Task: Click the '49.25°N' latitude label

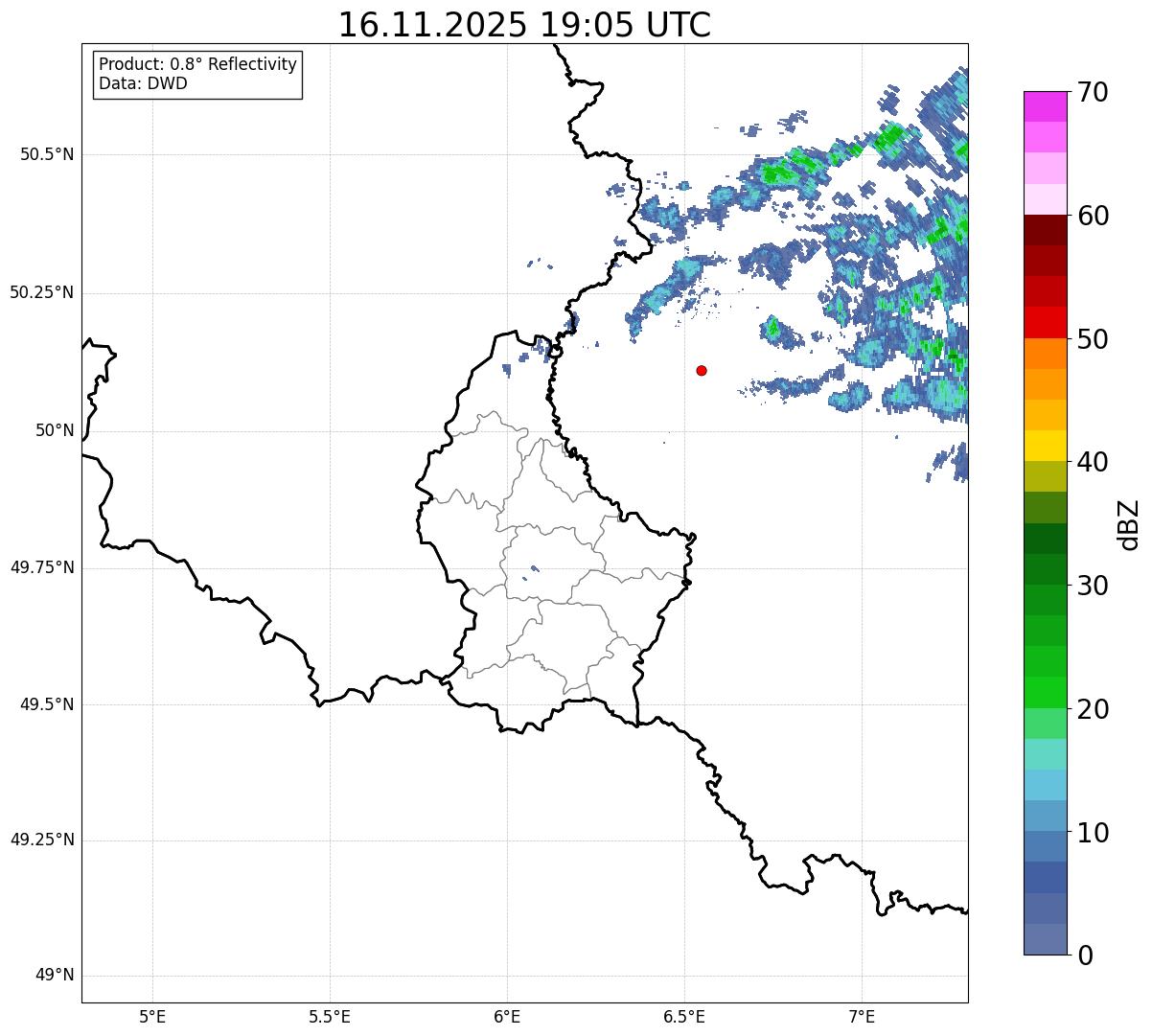Action: [42, 840]
